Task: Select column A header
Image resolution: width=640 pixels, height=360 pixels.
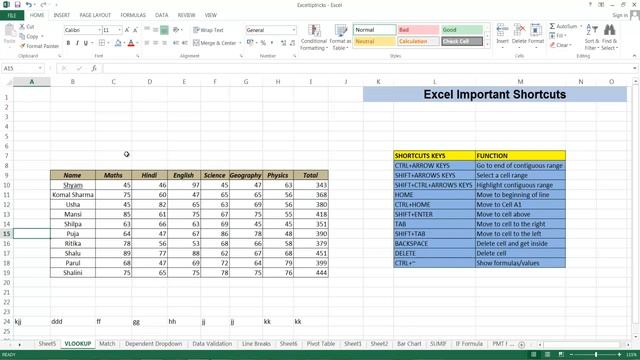Action: (32, 82)
